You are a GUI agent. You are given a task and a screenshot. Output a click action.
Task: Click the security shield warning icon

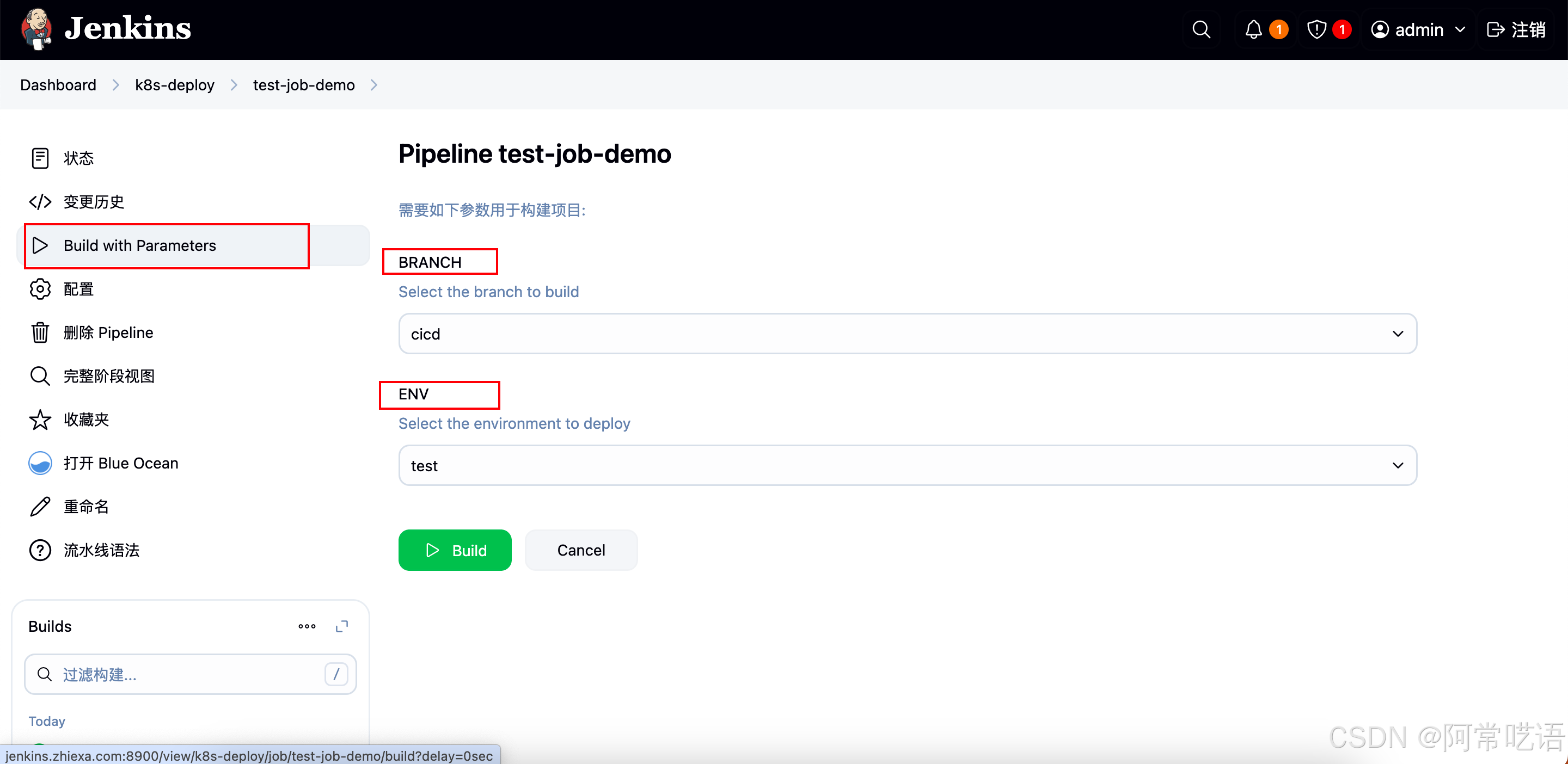coord(1316,29)
